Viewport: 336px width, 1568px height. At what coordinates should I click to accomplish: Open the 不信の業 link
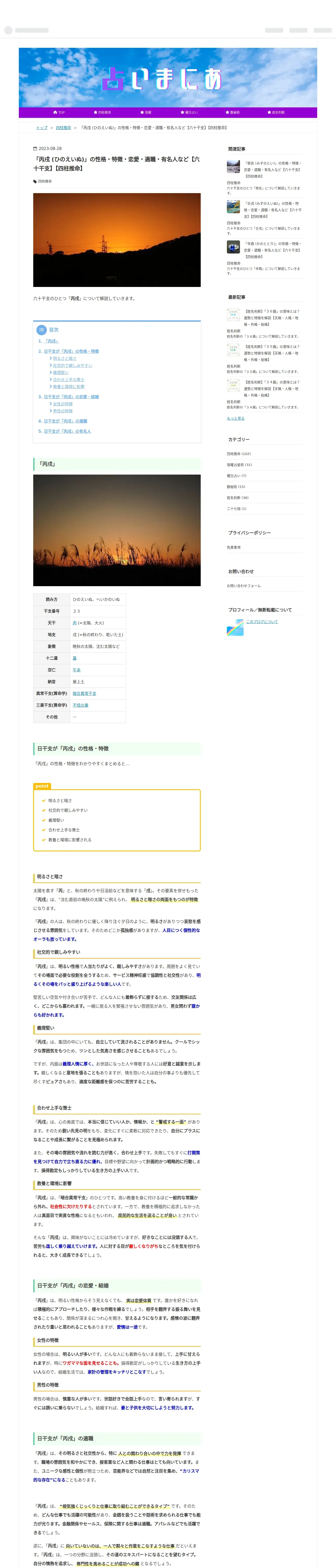(81, 706)
